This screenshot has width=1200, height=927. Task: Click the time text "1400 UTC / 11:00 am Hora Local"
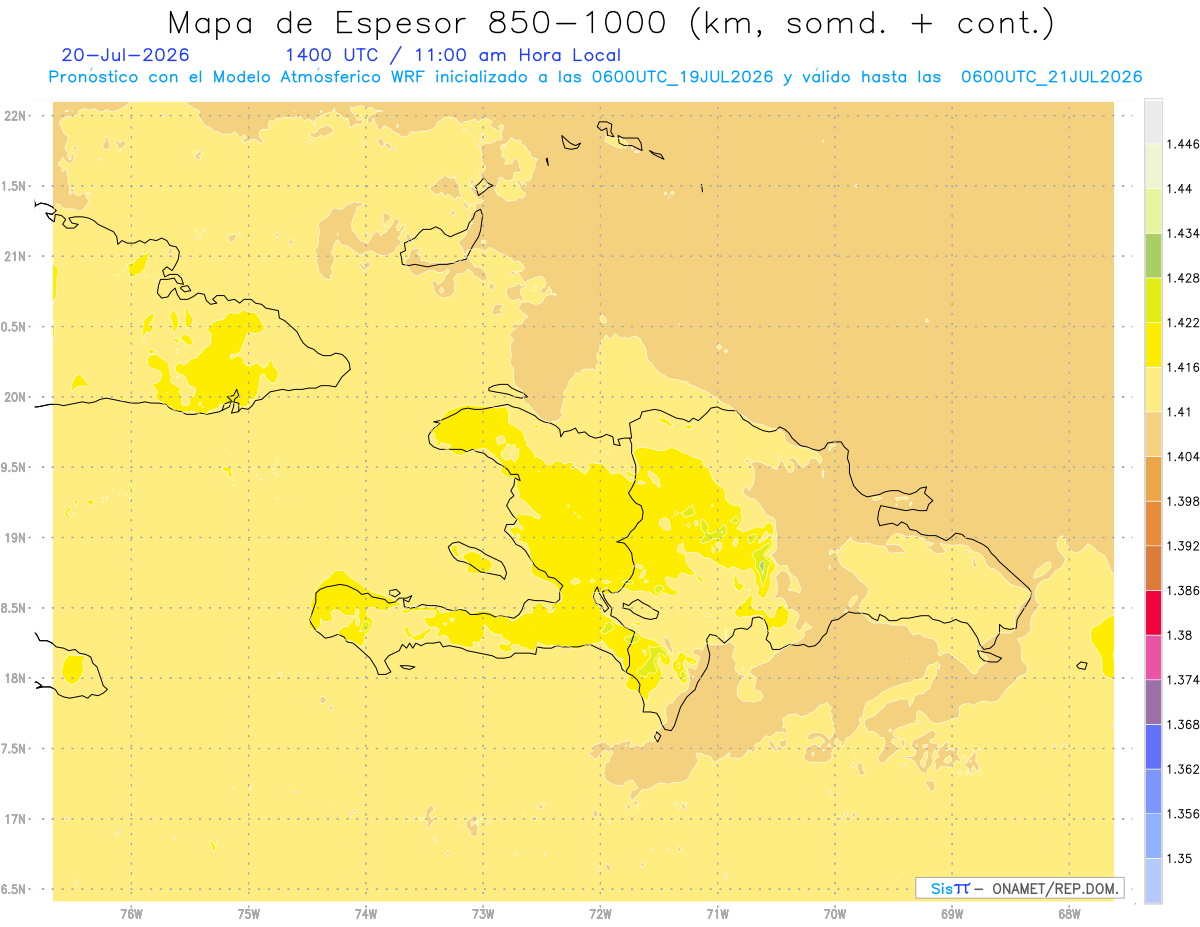[453, 55]
